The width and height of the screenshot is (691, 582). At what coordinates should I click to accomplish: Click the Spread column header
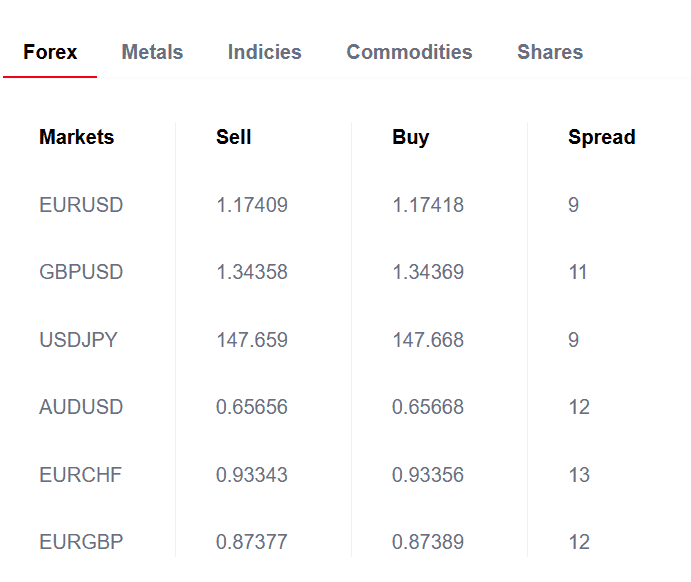point(601,137)
